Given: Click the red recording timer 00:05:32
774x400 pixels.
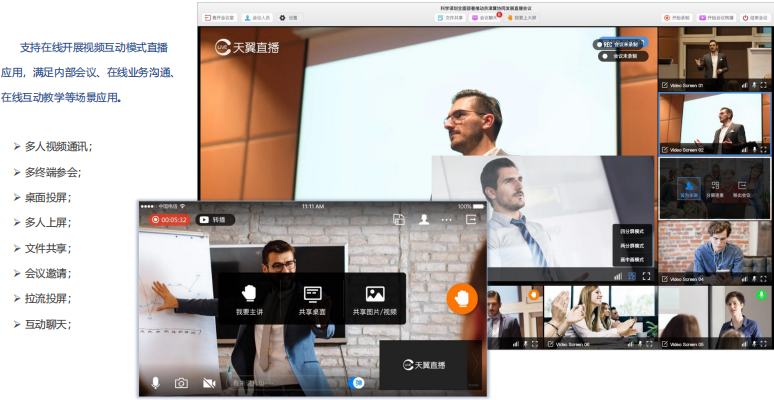Looking at the screenshot, I should [x=169, y=219].
